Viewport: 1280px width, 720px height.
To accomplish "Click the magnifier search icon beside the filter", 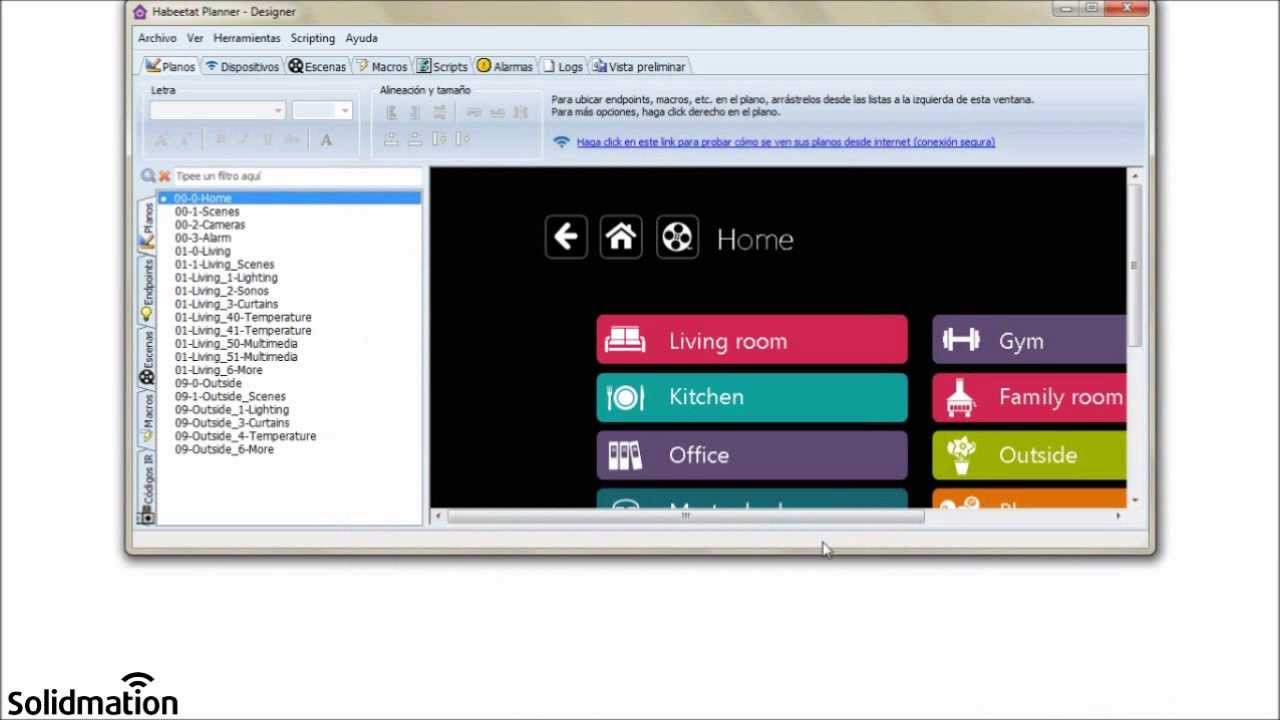I will tap(148, 176).
